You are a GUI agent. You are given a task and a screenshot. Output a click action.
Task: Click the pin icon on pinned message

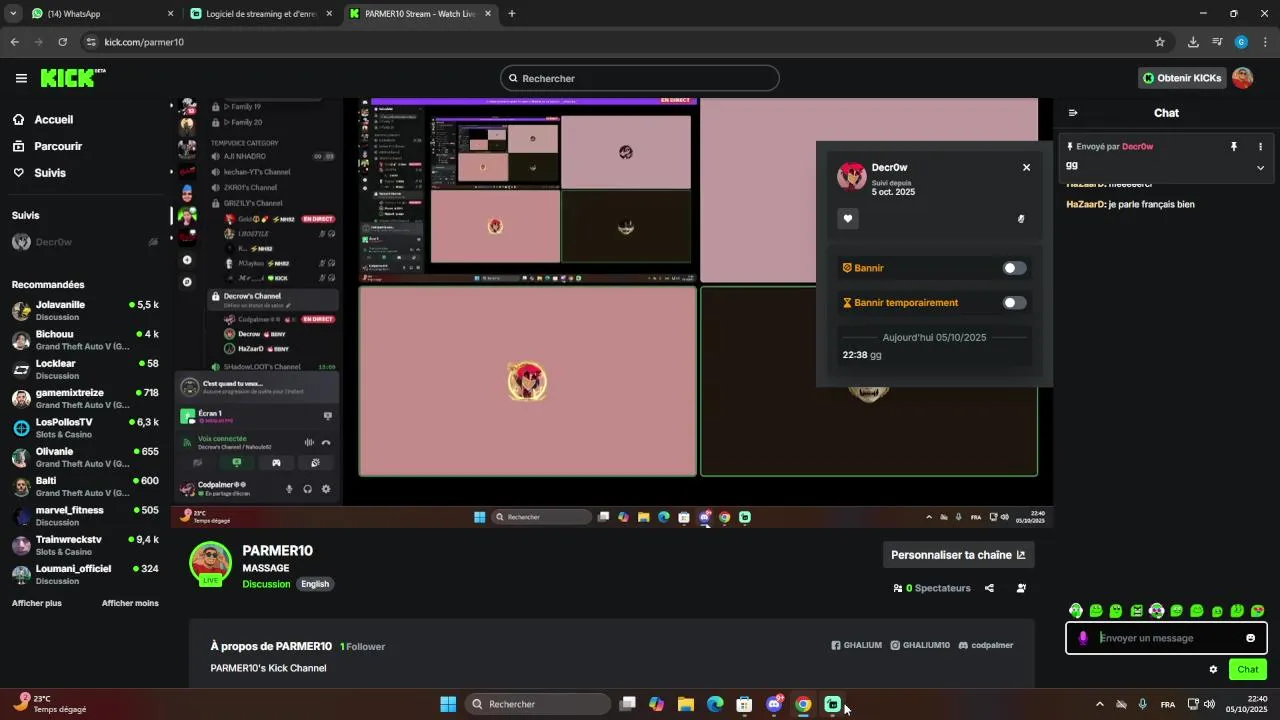click(1234, 146)
